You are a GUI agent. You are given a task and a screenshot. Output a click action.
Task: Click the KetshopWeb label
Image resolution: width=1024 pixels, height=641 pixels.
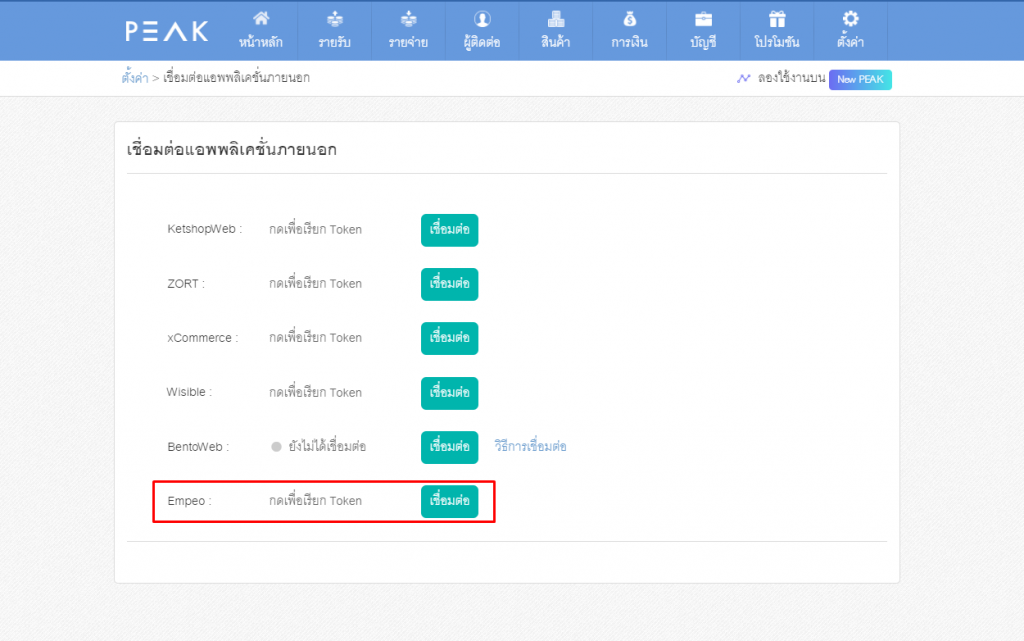(204, 229)
